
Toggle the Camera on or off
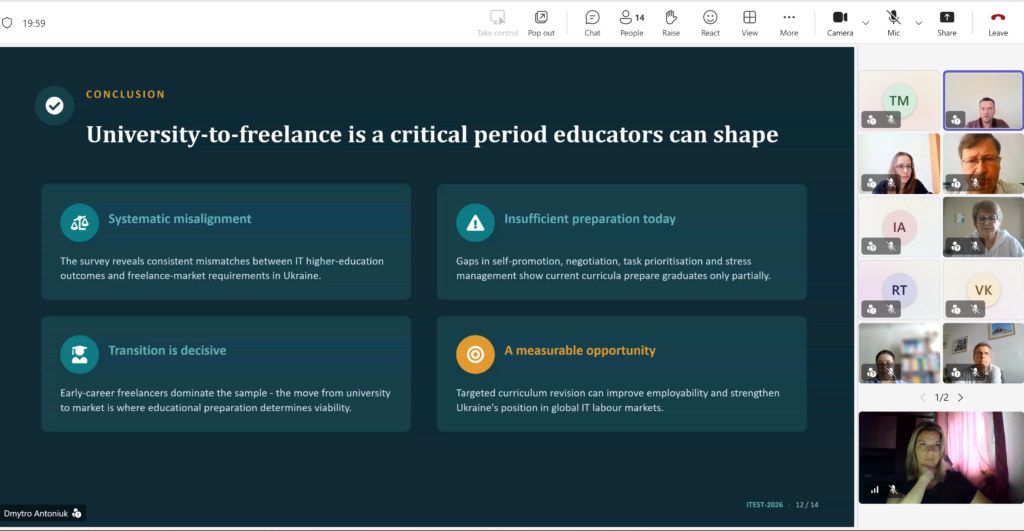click(x=840, y=24)
